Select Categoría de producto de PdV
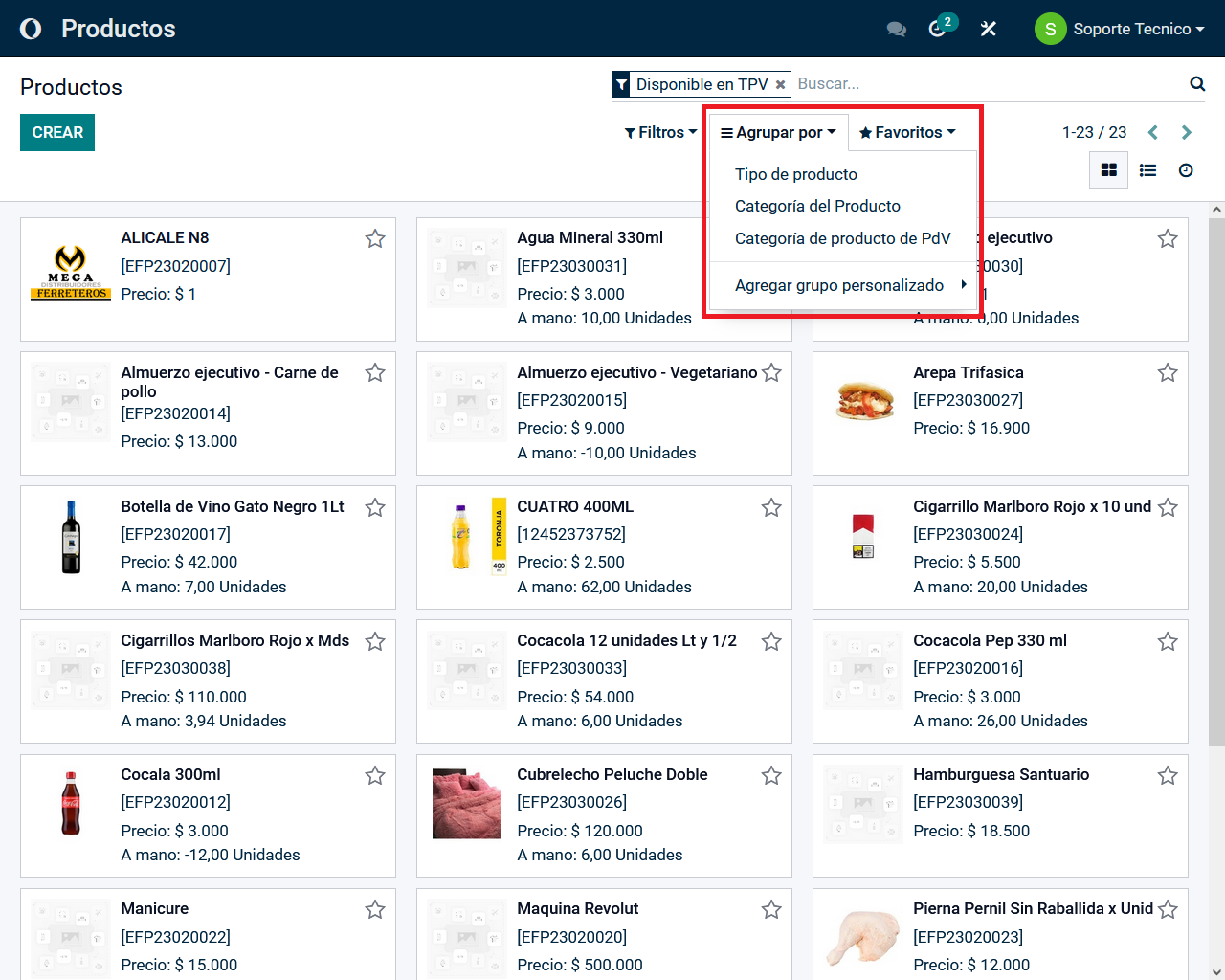The image size is (1225, 980). point(842,238)
